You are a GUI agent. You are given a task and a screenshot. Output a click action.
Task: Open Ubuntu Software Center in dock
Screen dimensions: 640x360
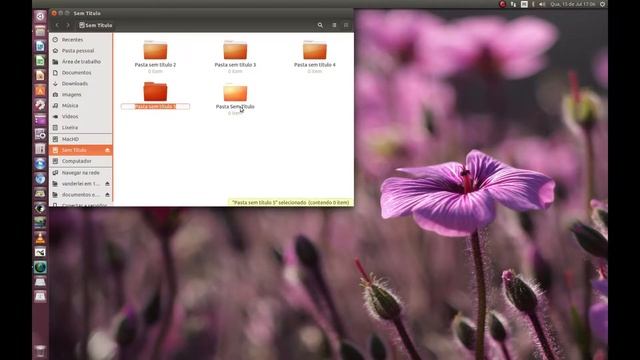coord(40,90)
